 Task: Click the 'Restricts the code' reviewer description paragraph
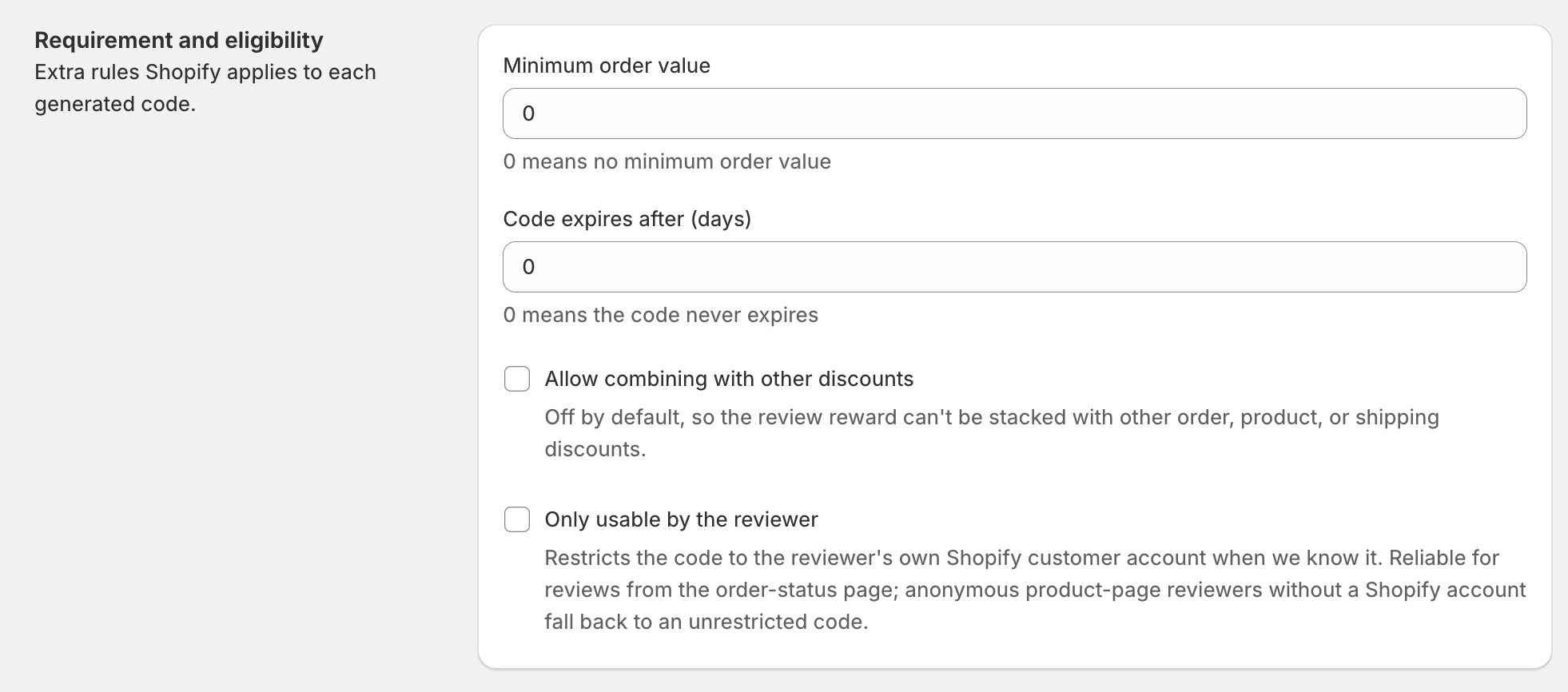tap(1036, 590)
